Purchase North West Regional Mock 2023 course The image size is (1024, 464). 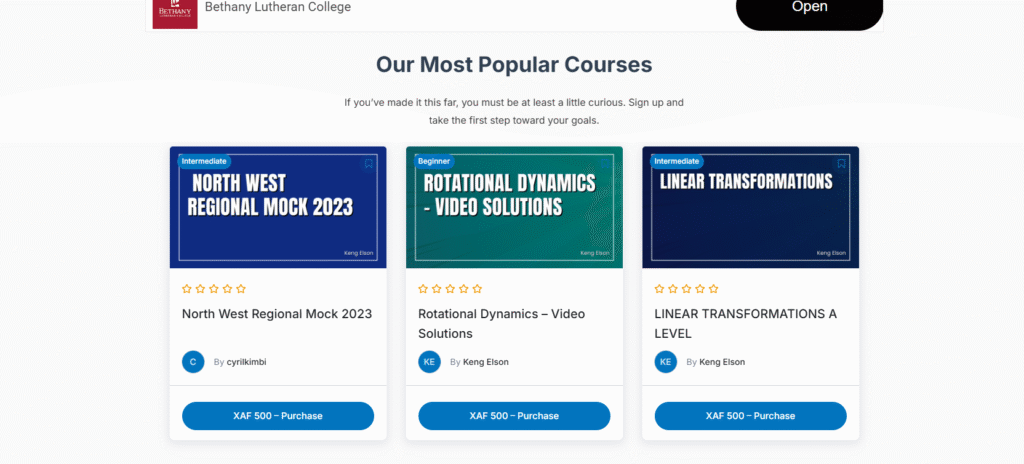click(x=278, y=416)
